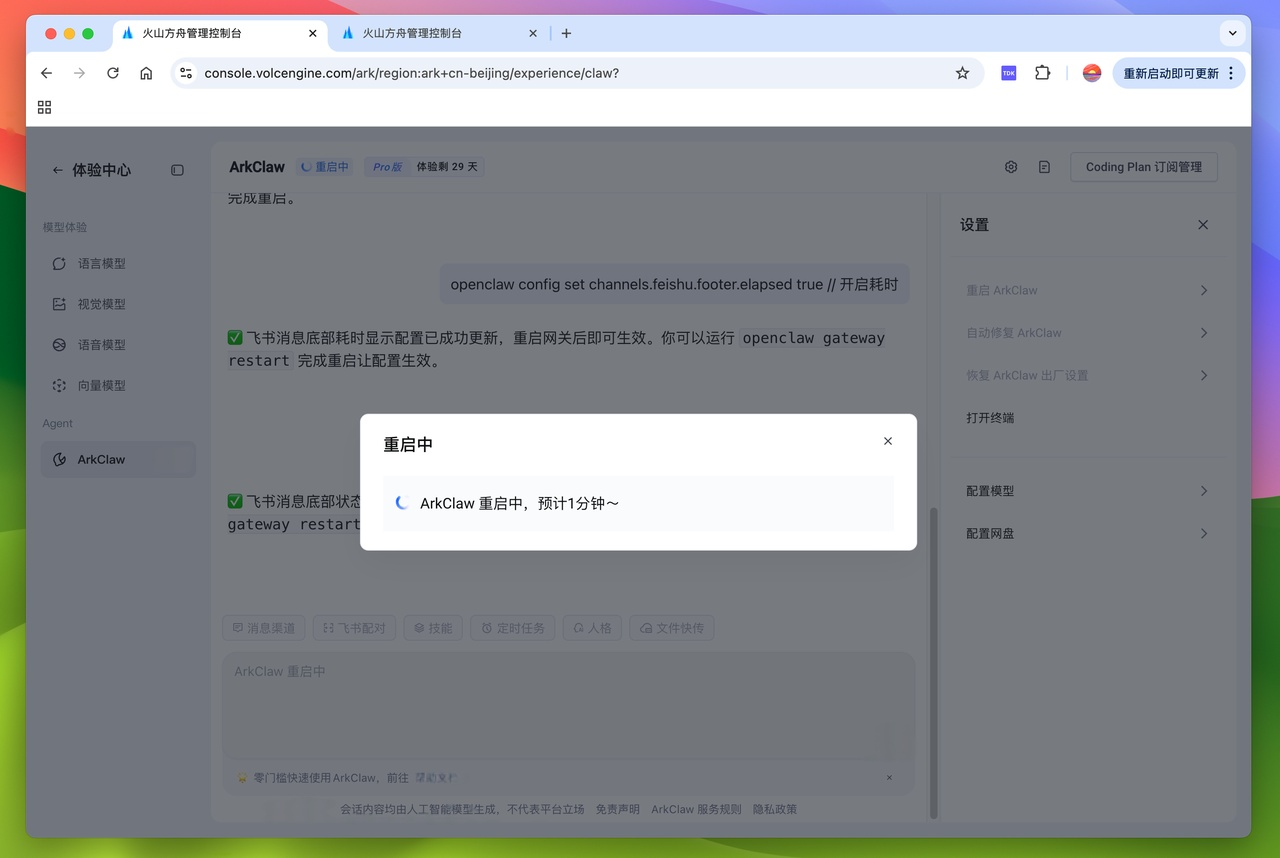Screen dimensions: 1280x858
Task: Open the 人格 configuration chip
Action: click(592, 627)
